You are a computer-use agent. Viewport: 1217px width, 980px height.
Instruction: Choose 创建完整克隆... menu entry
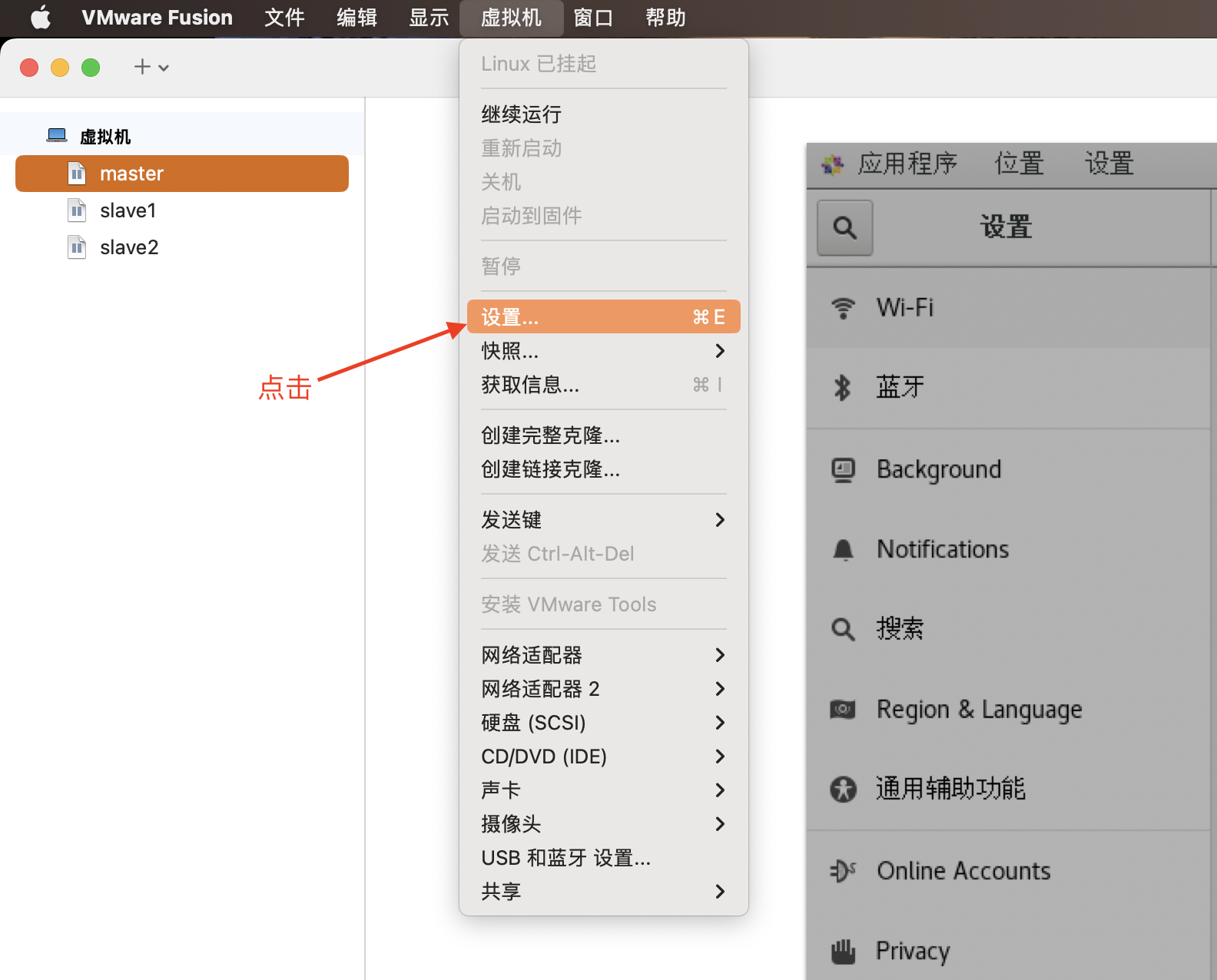pos(604,435)
